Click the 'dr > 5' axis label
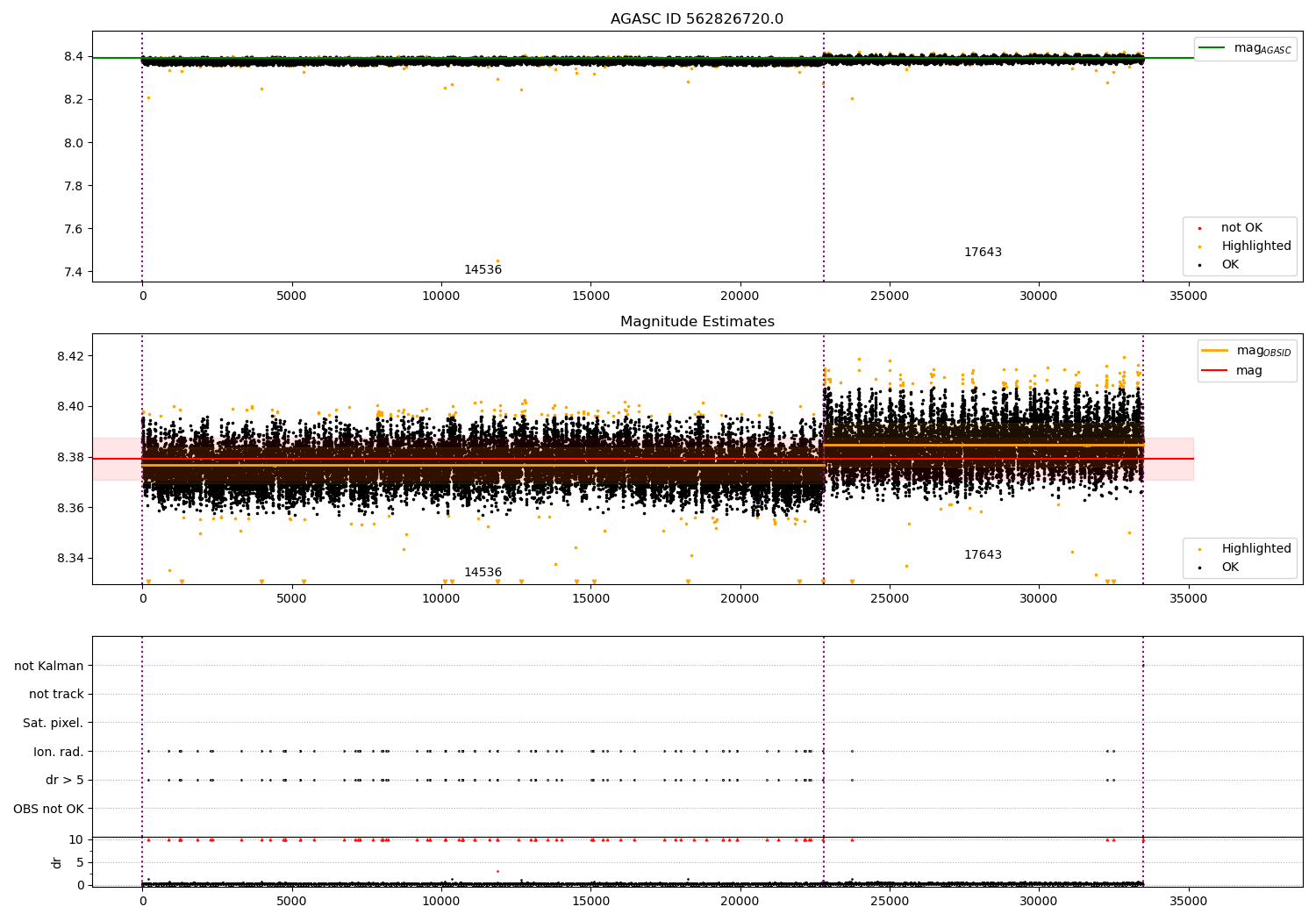Screen dimensions: 1316x921 click(64, 781)
